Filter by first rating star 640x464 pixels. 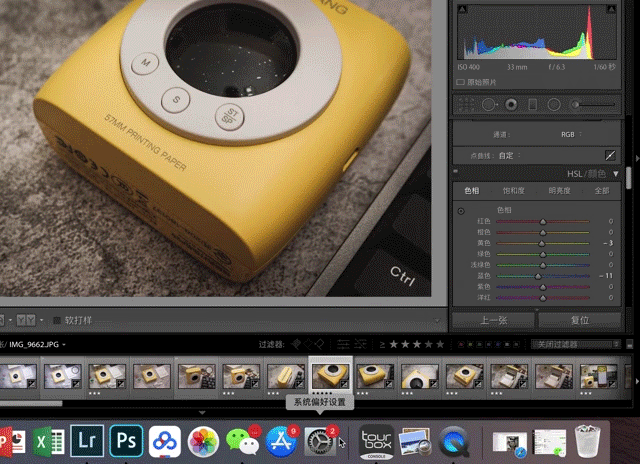(x=393, y=344)
